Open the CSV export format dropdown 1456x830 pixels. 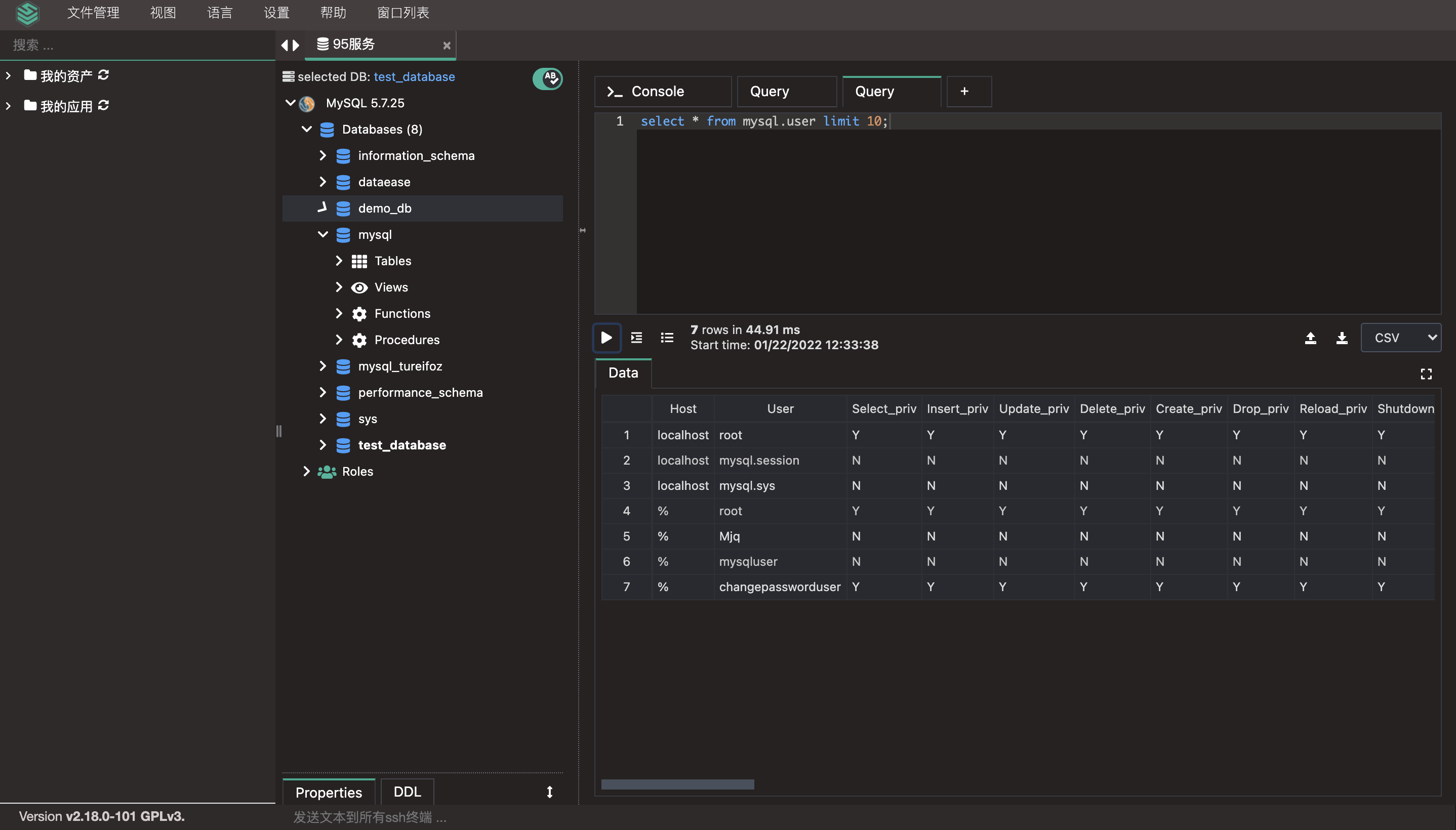click(1401, 338)
